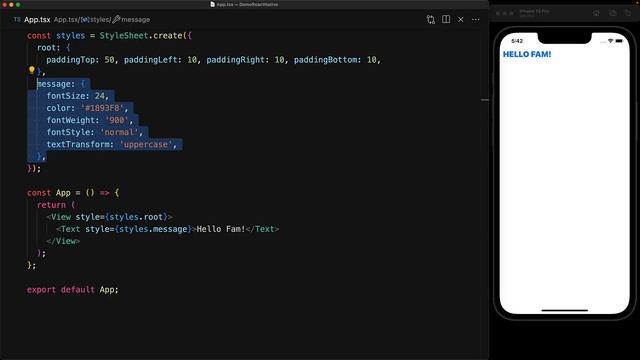The height and width of the screenshot is (360, 640).
Task: Click the 'message:' key in styles
Action: (x=56, y=84)
